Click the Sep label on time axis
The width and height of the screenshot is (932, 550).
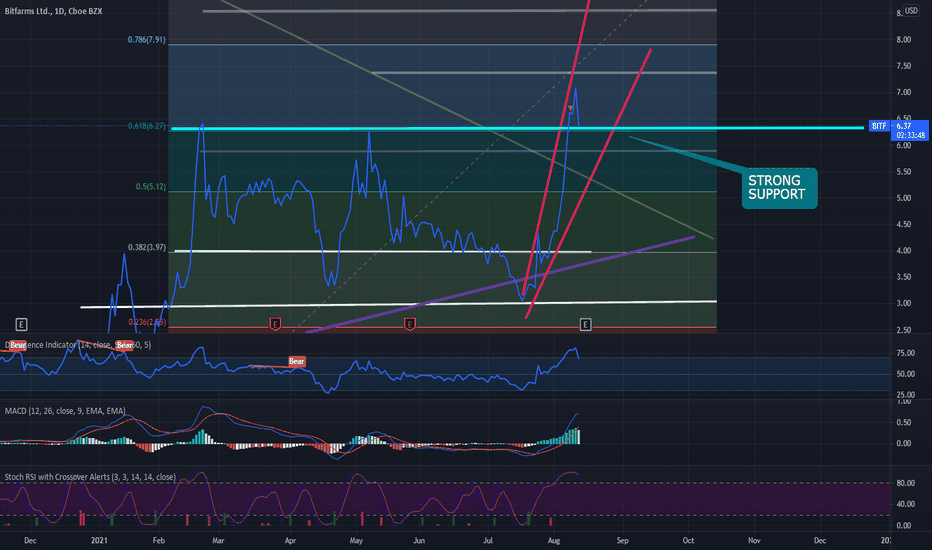click(622, 540)
